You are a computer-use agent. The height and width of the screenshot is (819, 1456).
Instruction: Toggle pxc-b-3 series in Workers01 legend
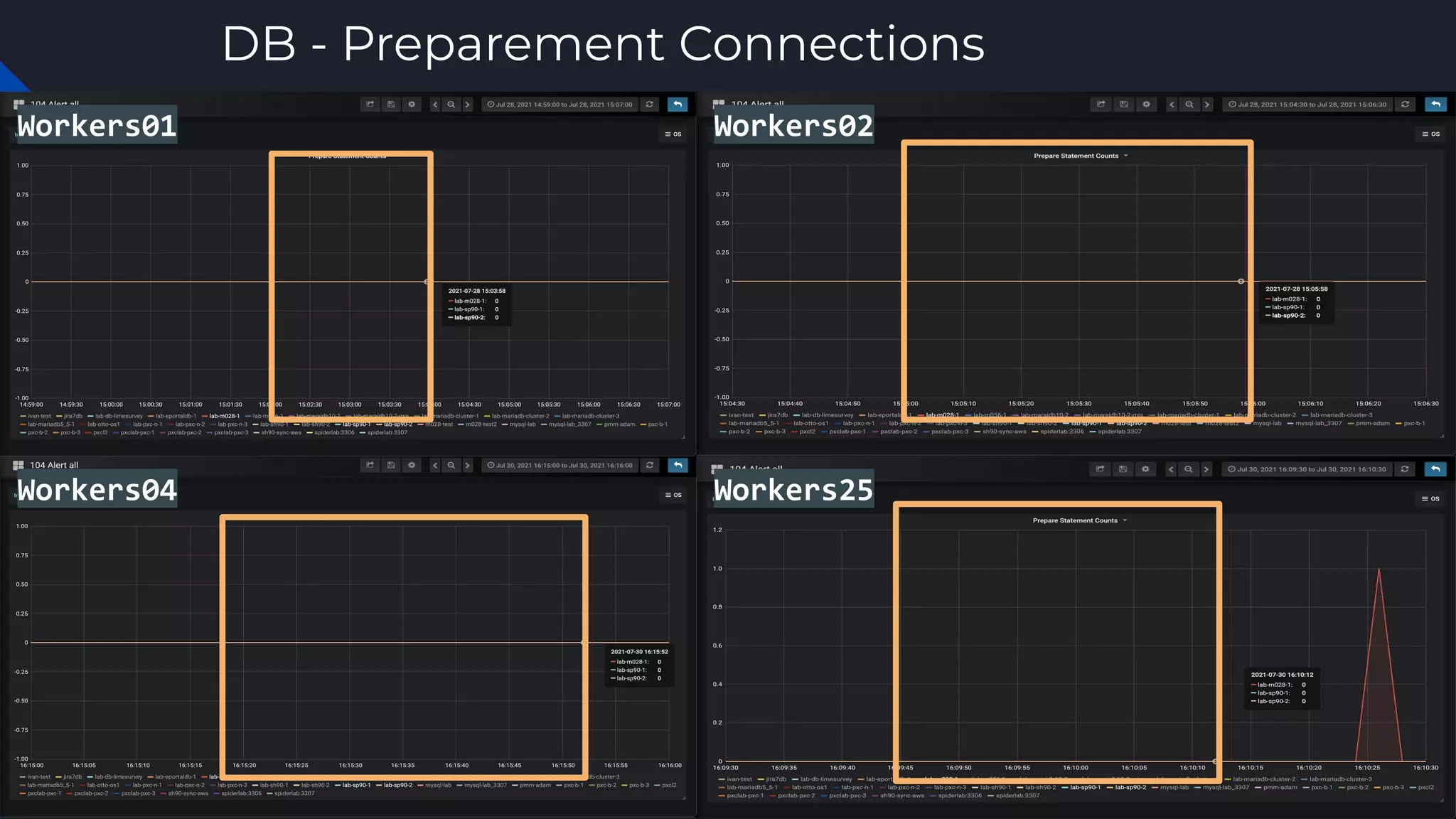pos(66,432)
